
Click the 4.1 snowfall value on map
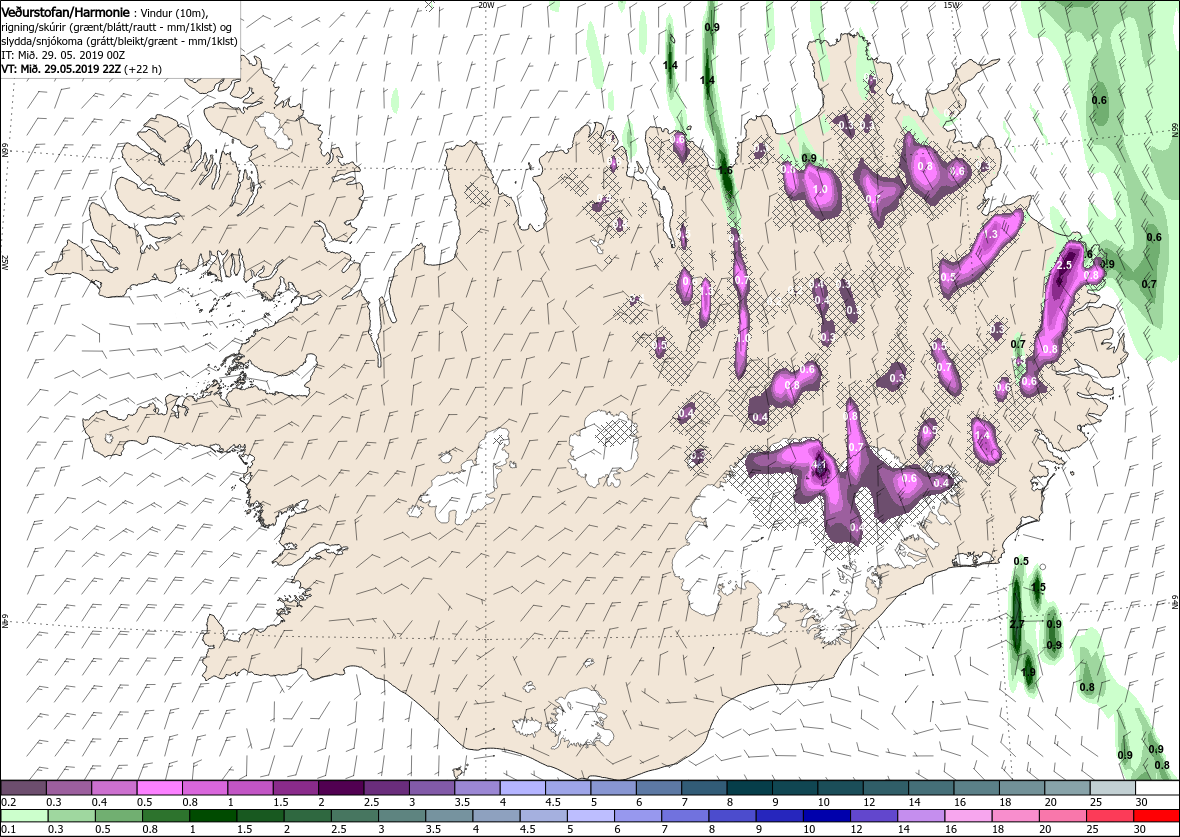pyautogui.click(x=820, y=466)
